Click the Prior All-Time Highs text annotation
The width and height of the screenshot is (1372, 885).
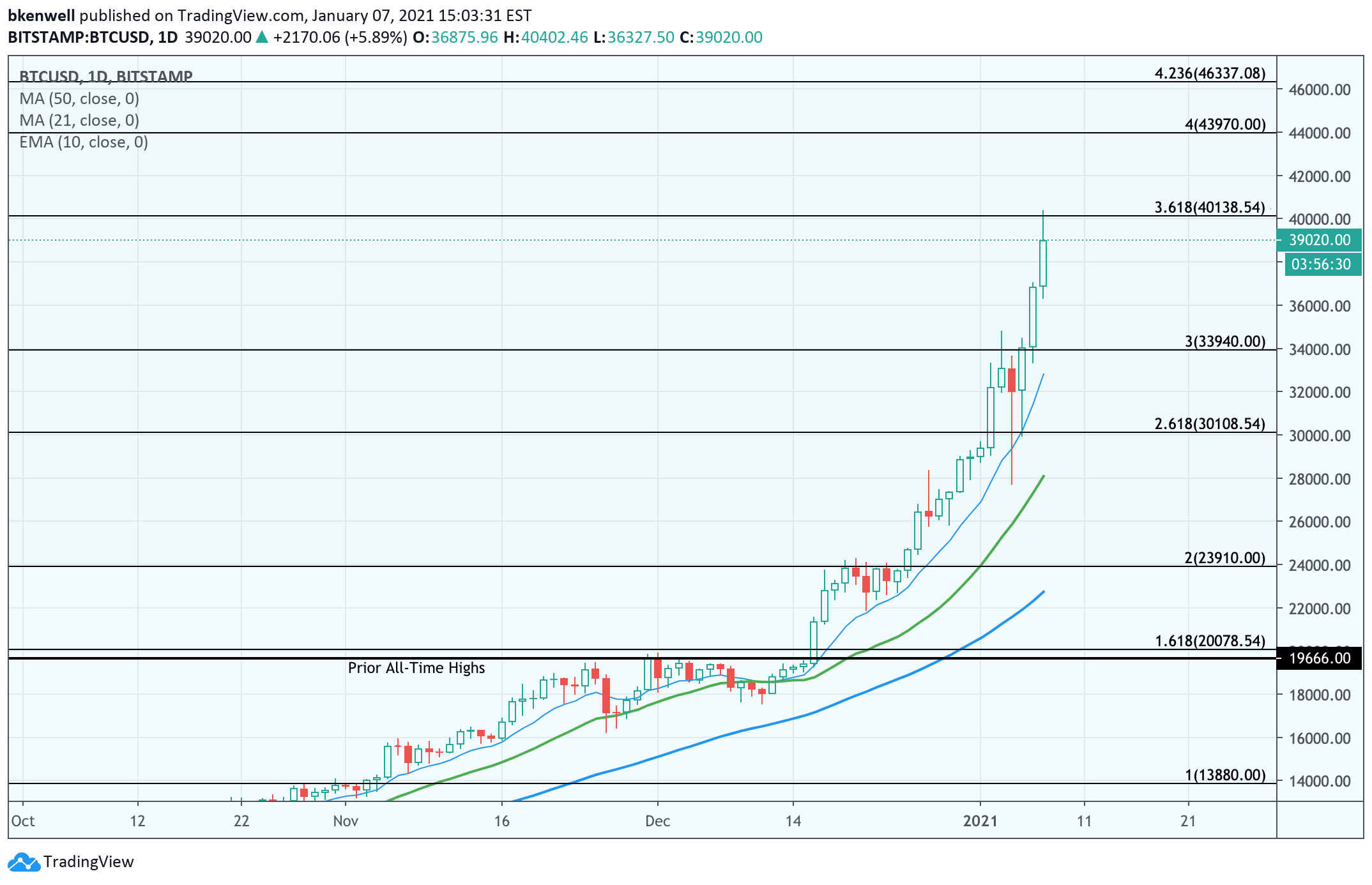click(416, 668)
